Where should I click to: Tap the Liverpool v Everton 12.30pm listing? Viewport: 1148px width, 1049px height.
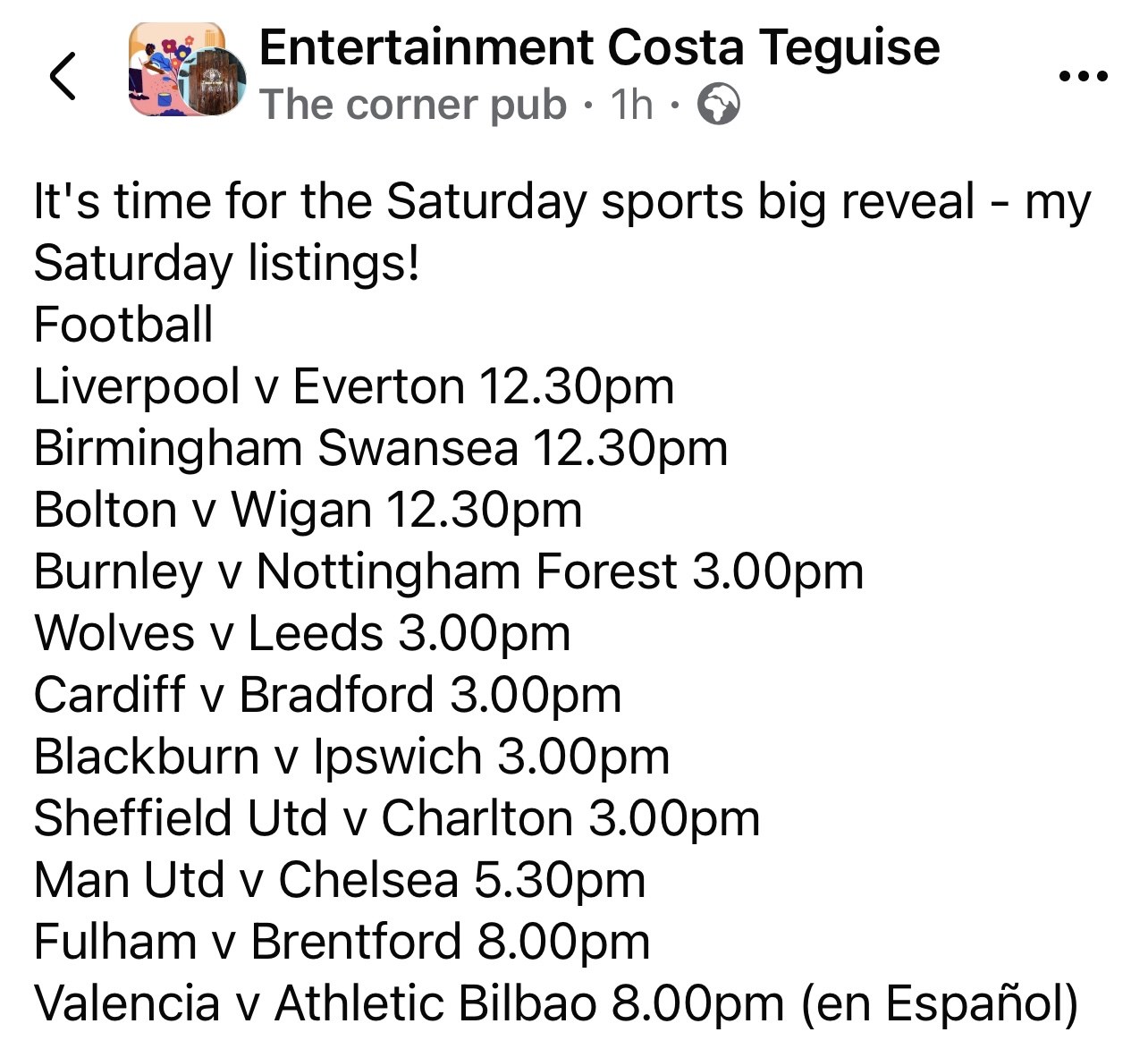[x=354, y=386]
